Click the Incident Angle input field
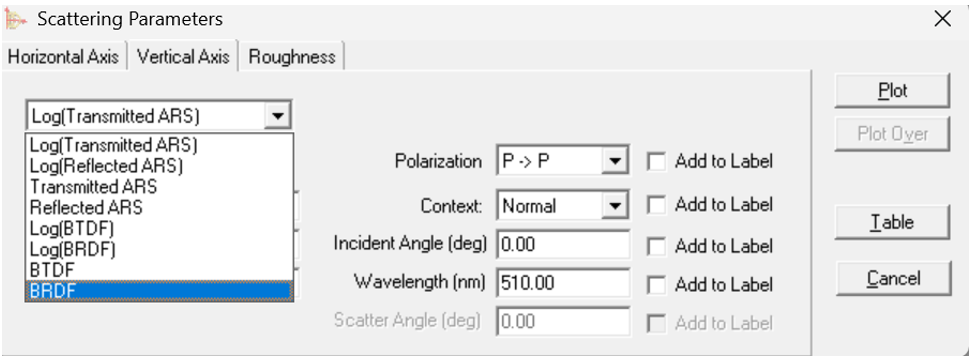 click(563, 245)
